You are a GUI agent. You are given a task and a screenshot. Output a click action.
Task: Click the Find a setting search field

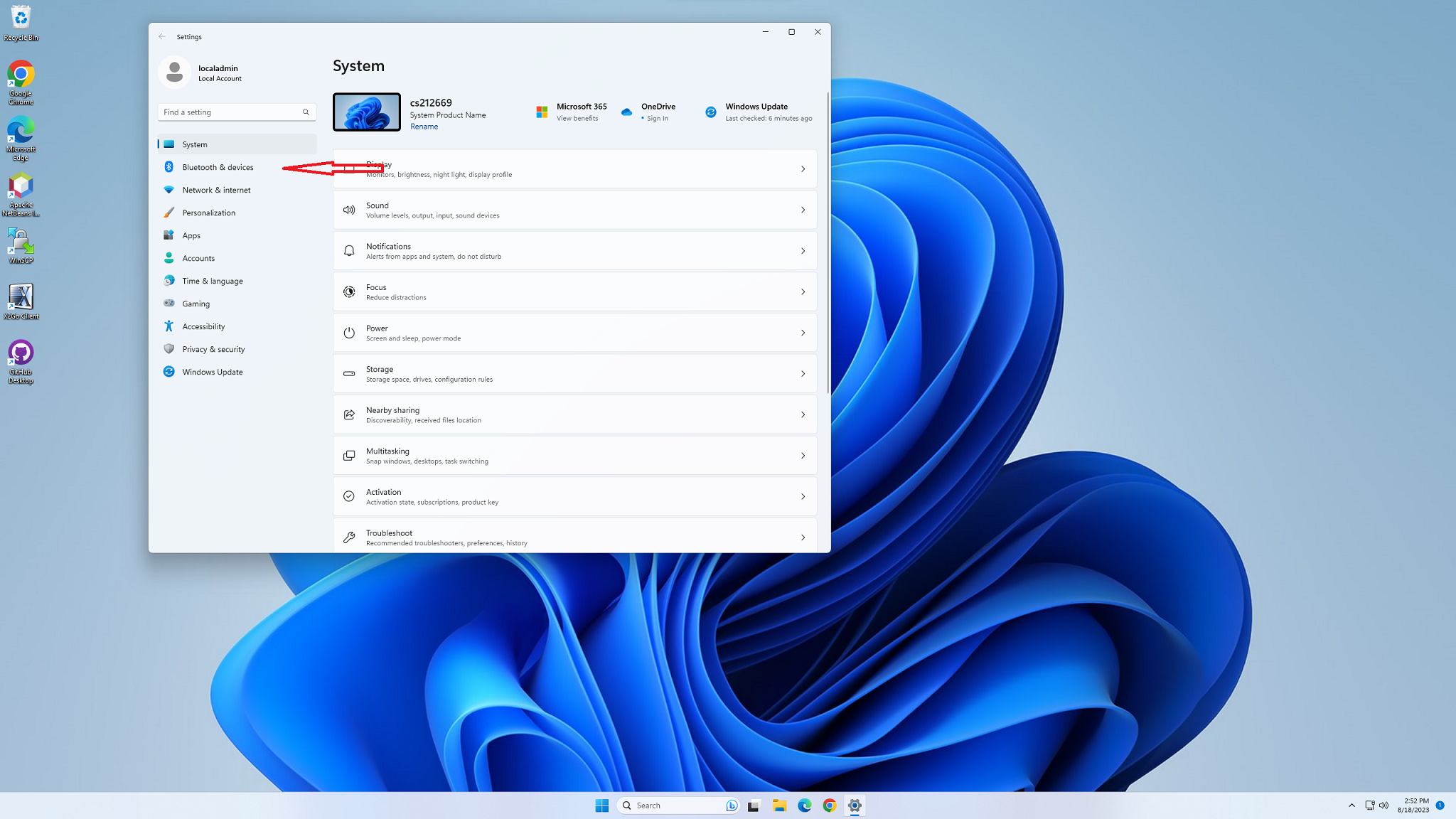(227, 112)
